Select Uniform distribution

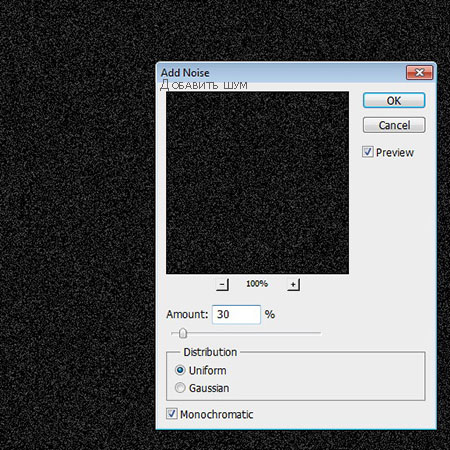(x=180, y=370)
